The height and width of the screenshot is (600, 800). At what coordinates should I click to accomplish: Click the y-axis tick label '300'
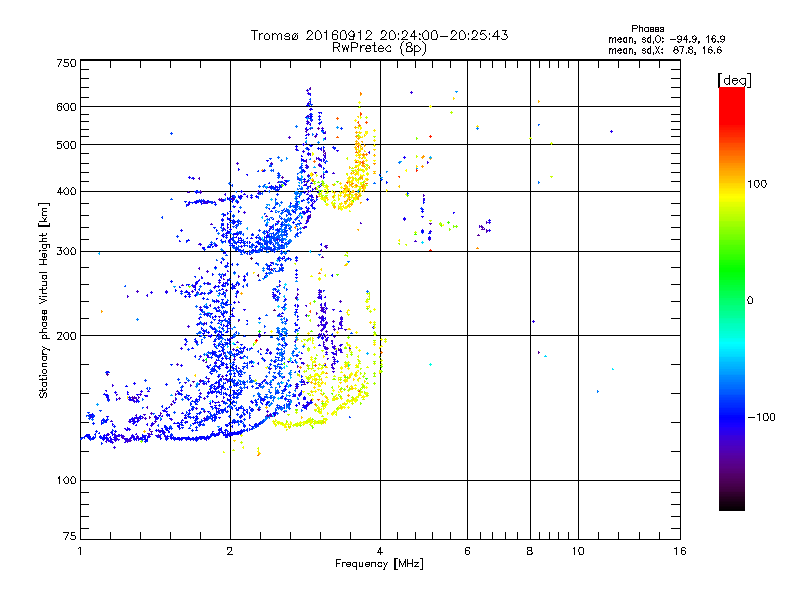[x=66, y=251]
